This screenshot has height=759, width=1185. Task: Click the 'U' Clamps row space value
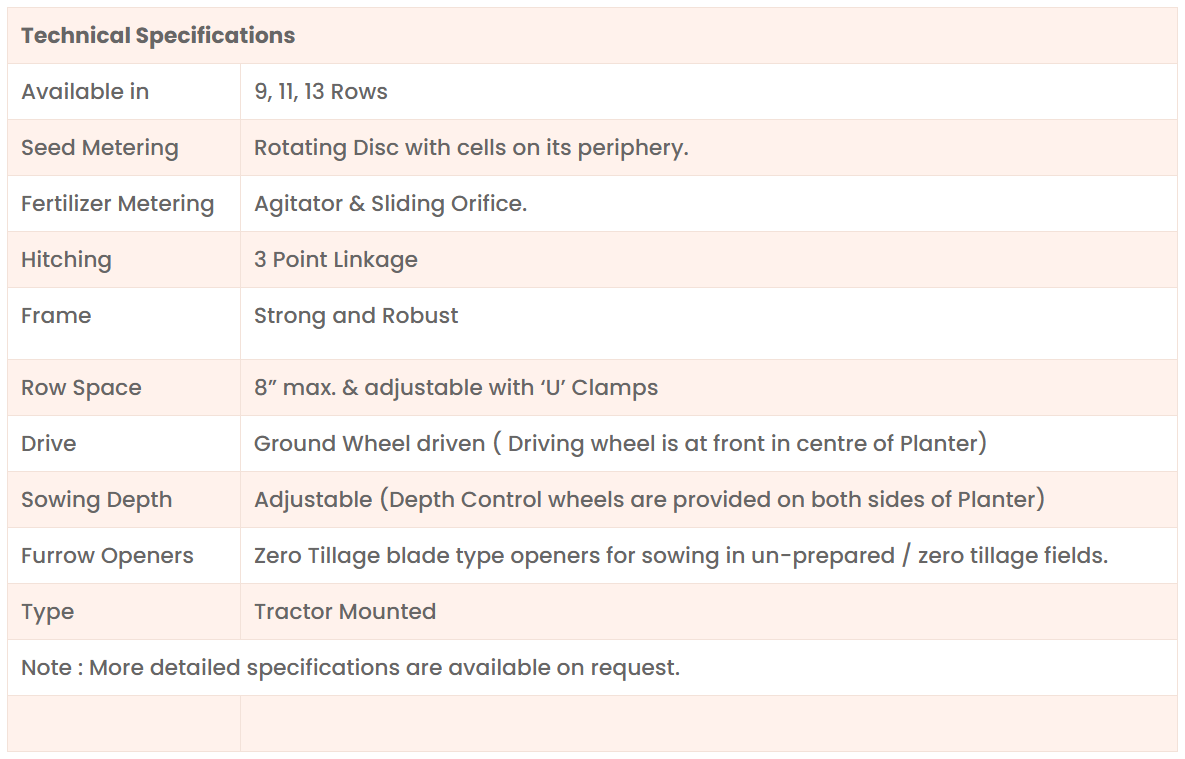click(x=456, y=388)
